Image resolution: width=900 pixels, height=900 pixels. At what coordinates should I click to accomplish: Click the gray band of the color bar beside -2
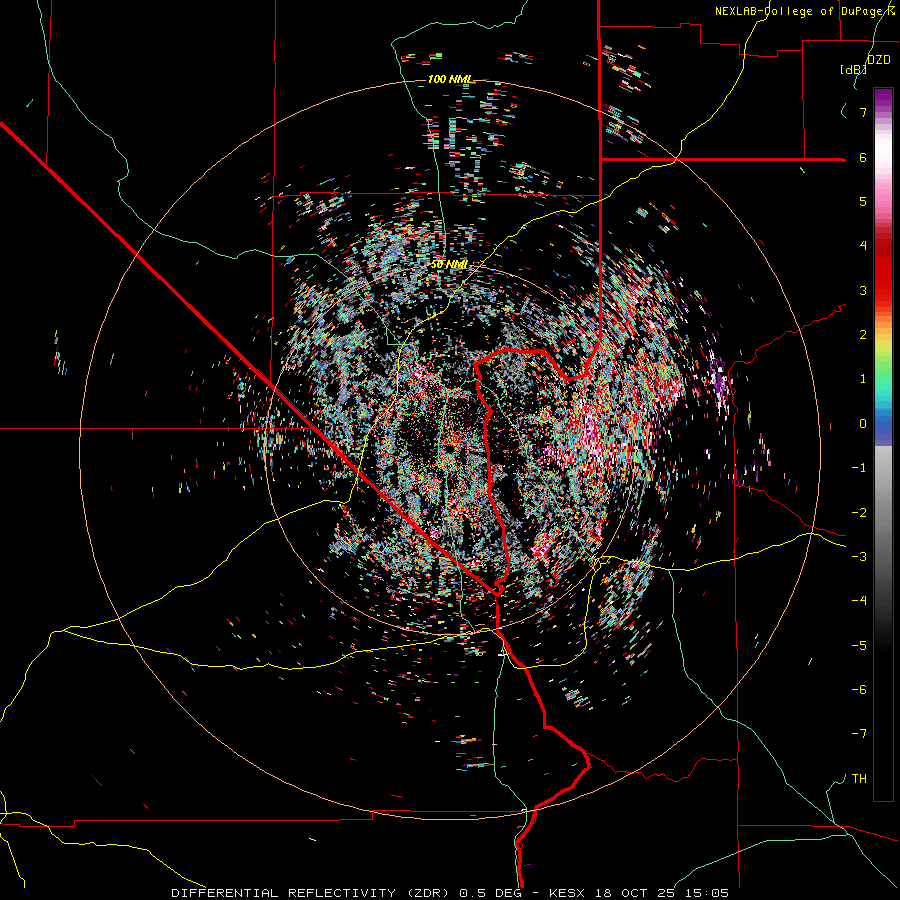[x=883, y=513]
